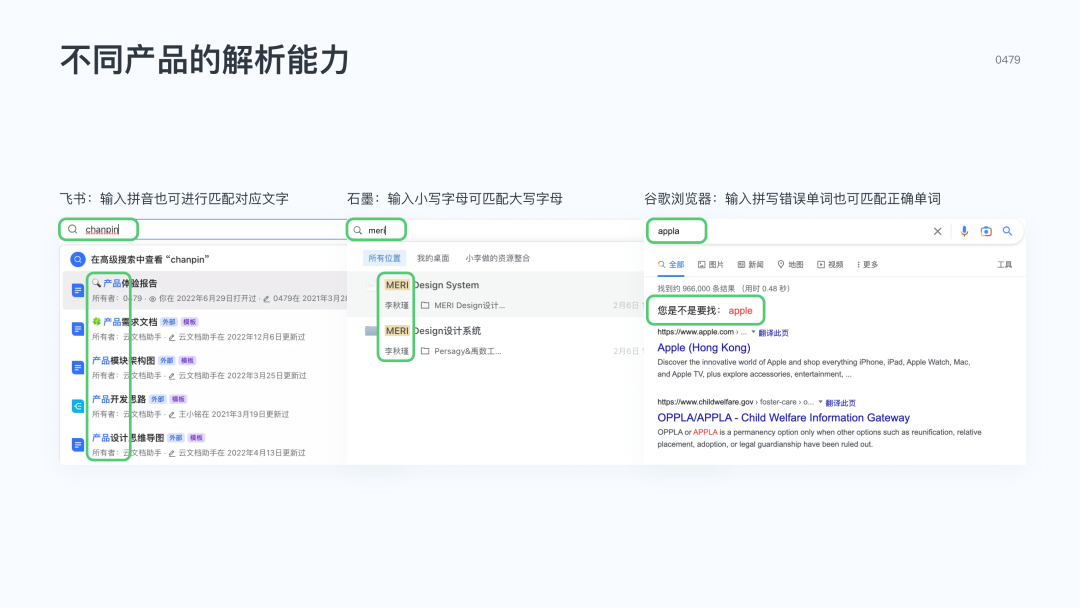Click the 模板 tag on 产品设计思维导图
The image size is (1080, 608).
tap(196, 437)
